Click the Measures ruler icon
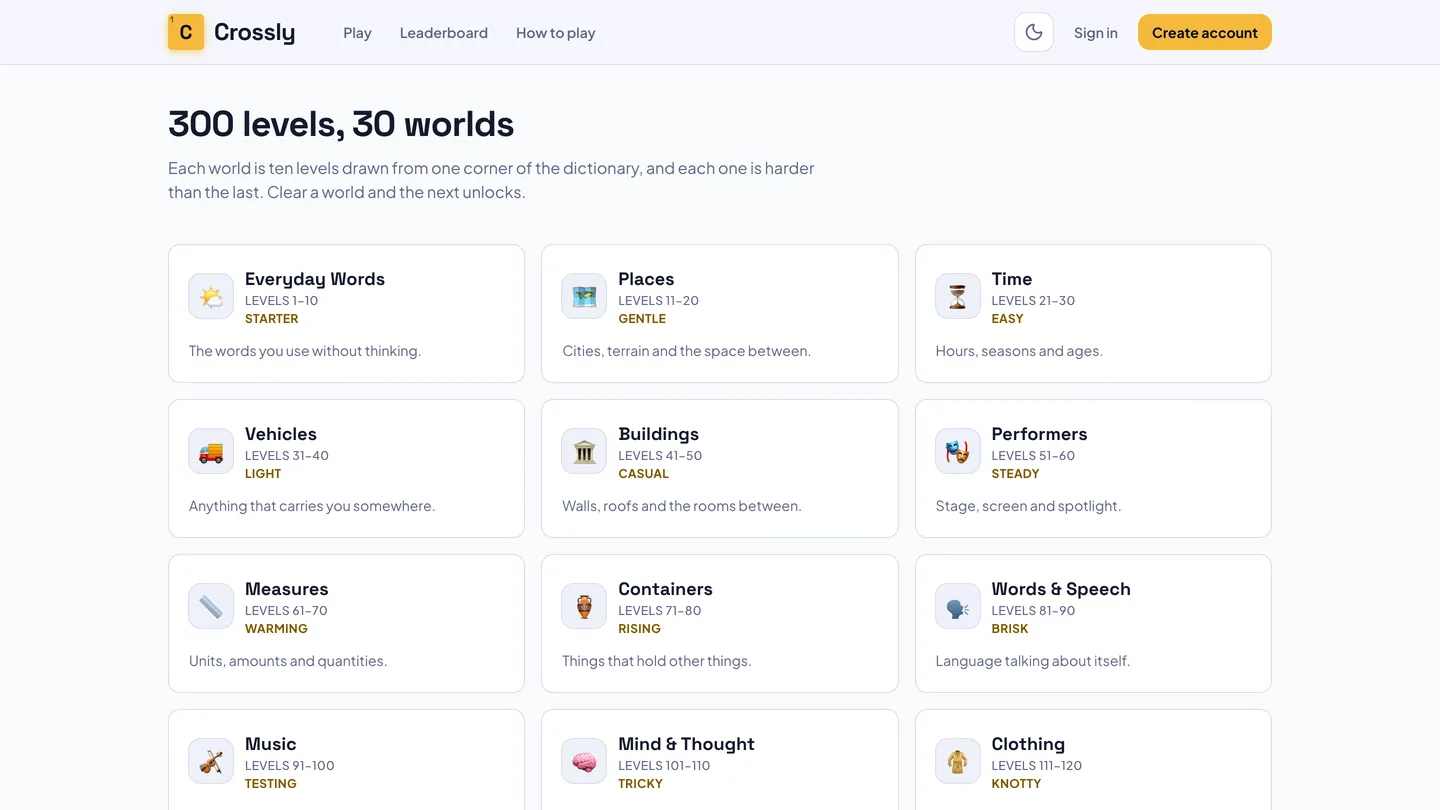 point(211,607)
